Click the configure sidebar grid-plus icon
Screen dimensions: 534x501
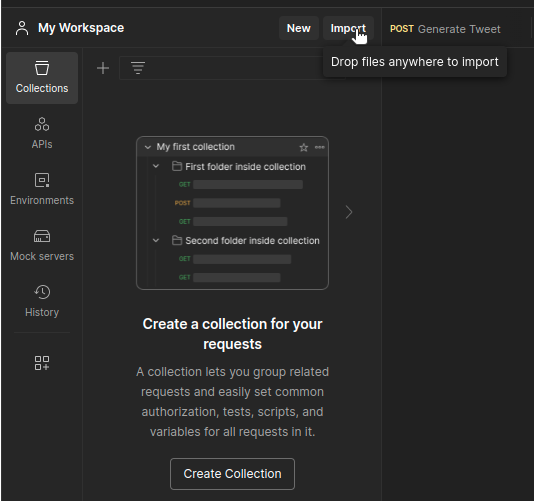pyautogui.click(x=42, y=363)
